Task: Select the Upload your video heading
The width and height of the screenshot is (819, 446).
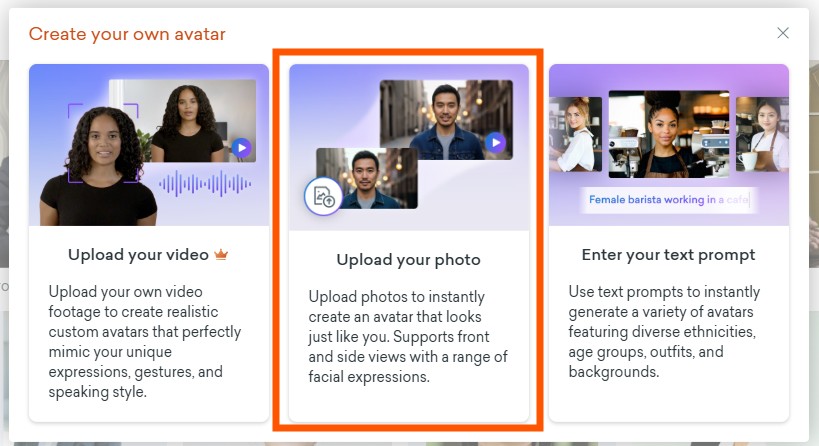Action: [139, 255]
